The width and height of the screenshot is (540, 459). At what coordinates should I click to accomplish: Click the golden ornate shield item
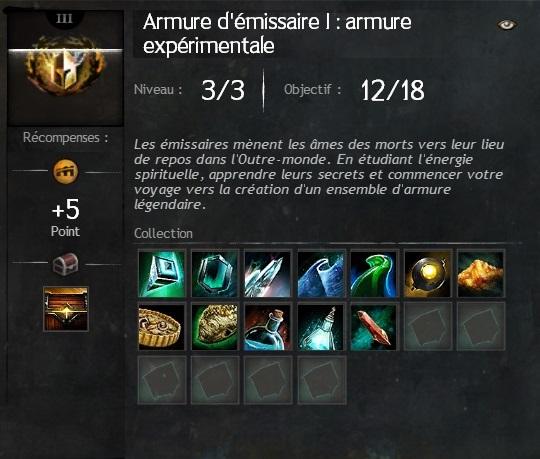215,327
